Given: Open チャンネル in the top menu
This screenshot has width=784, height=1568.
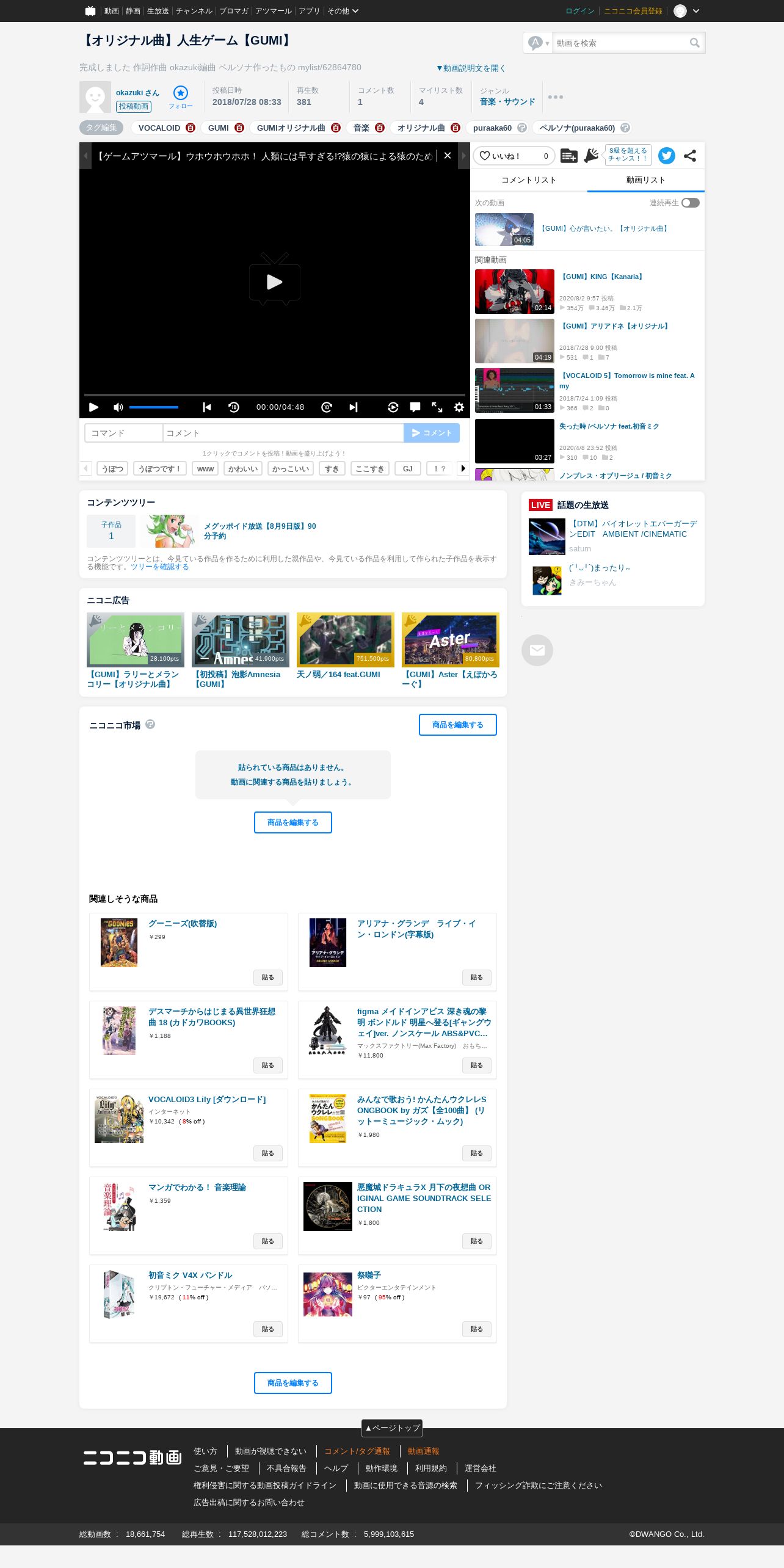Looking at the screenshot, I should (194, 11).
